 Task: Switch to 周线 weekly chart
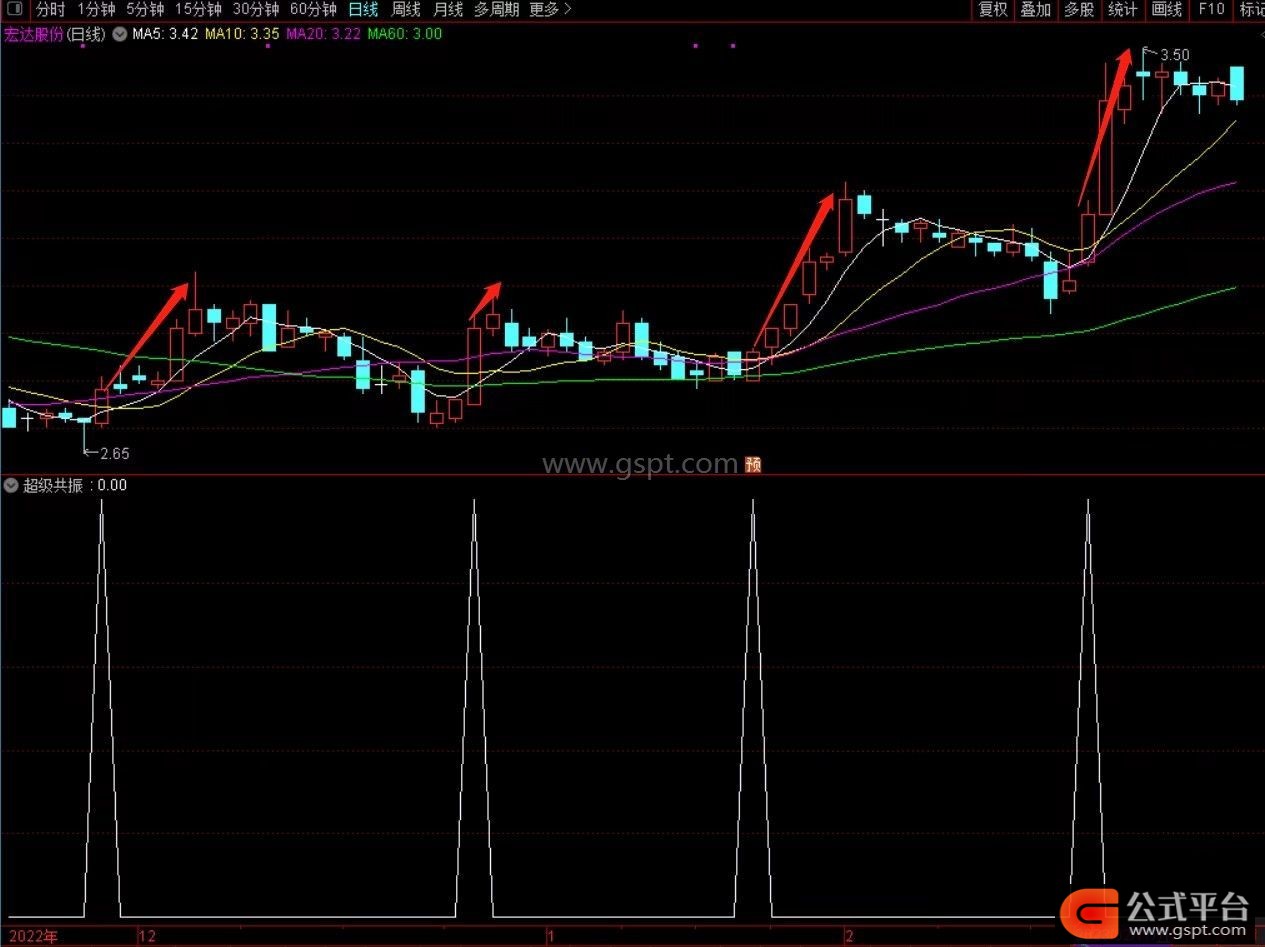406,10
